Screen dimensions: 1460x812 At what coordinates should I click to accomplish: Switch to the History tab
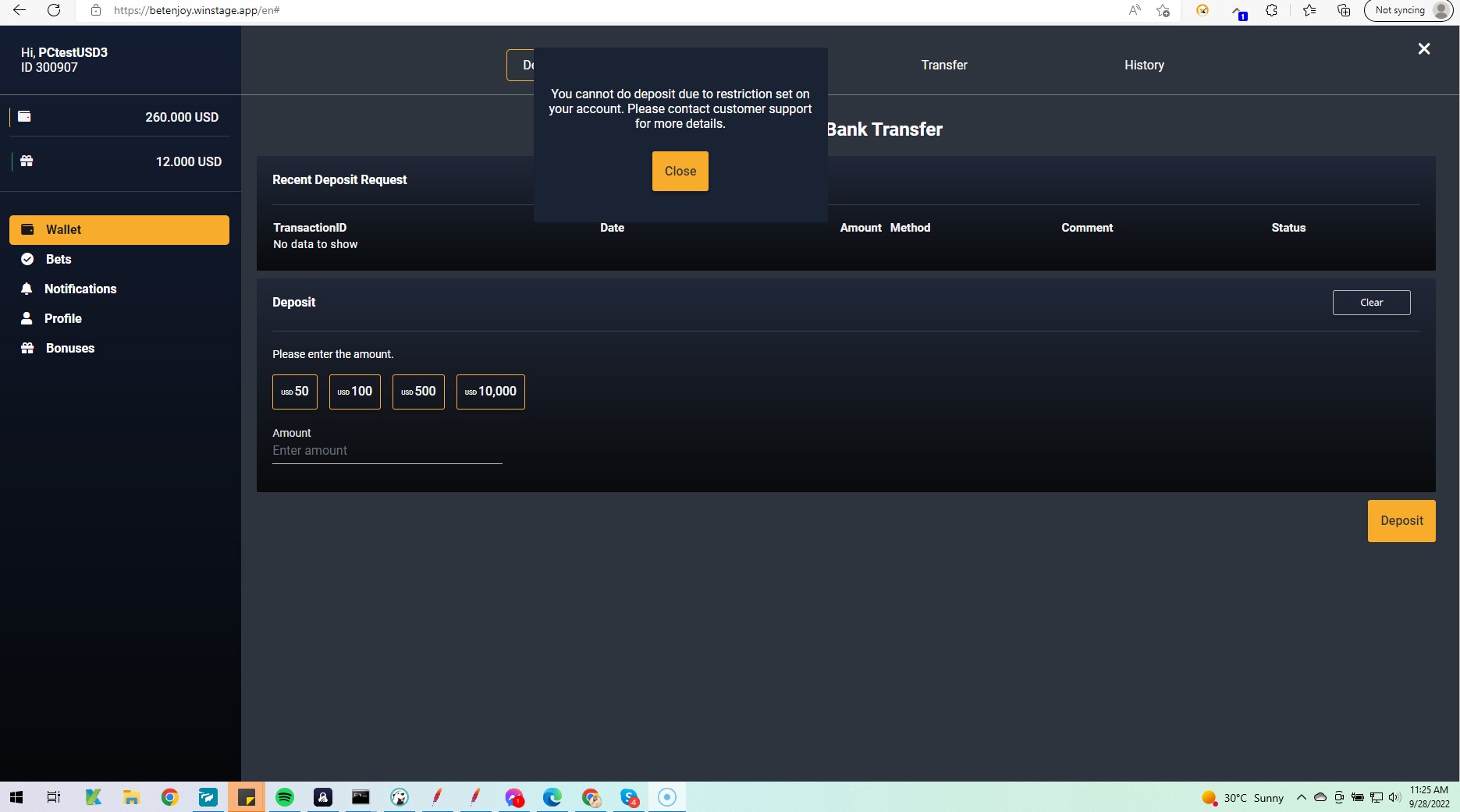[x=1144, y=65]
